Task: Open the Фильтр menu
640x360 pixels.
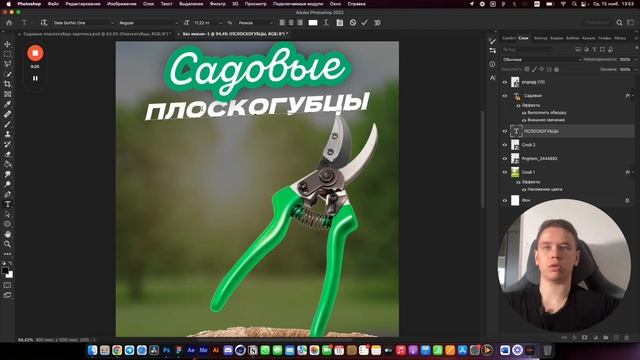Action: point(218,4)
